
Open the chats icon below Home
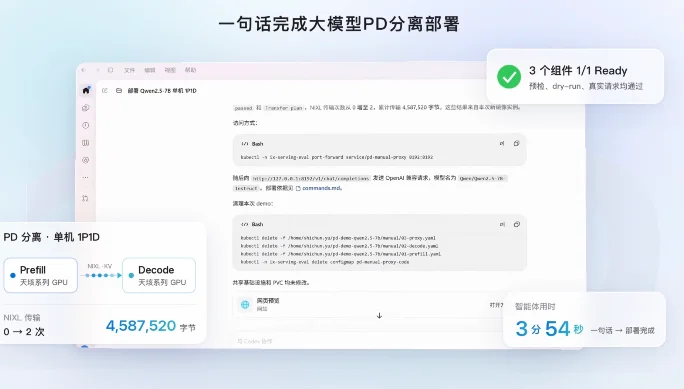[x=86, y=108]
